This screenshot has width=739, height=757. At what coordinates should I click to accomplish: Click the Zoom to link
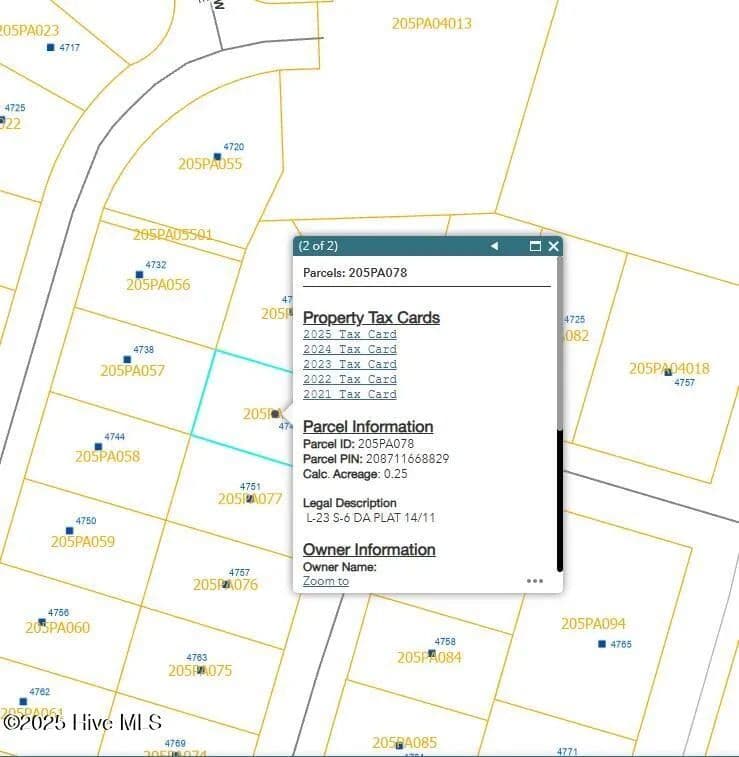326,581
